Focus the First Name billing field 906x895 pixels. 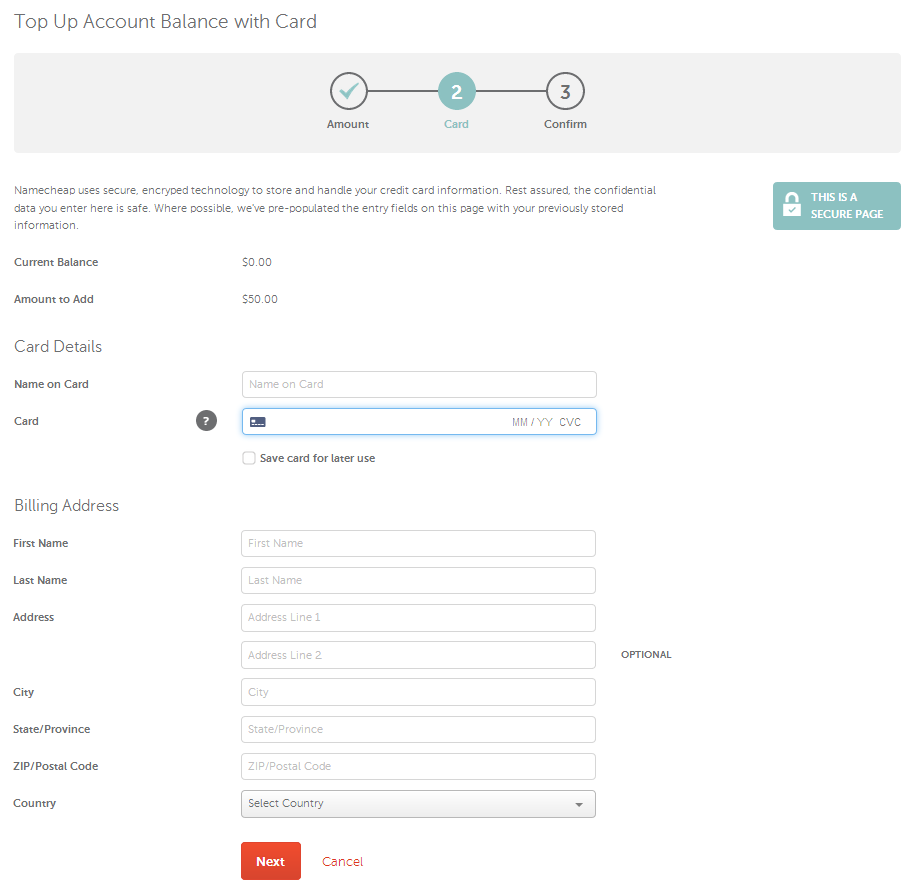[x=418, y=544]
